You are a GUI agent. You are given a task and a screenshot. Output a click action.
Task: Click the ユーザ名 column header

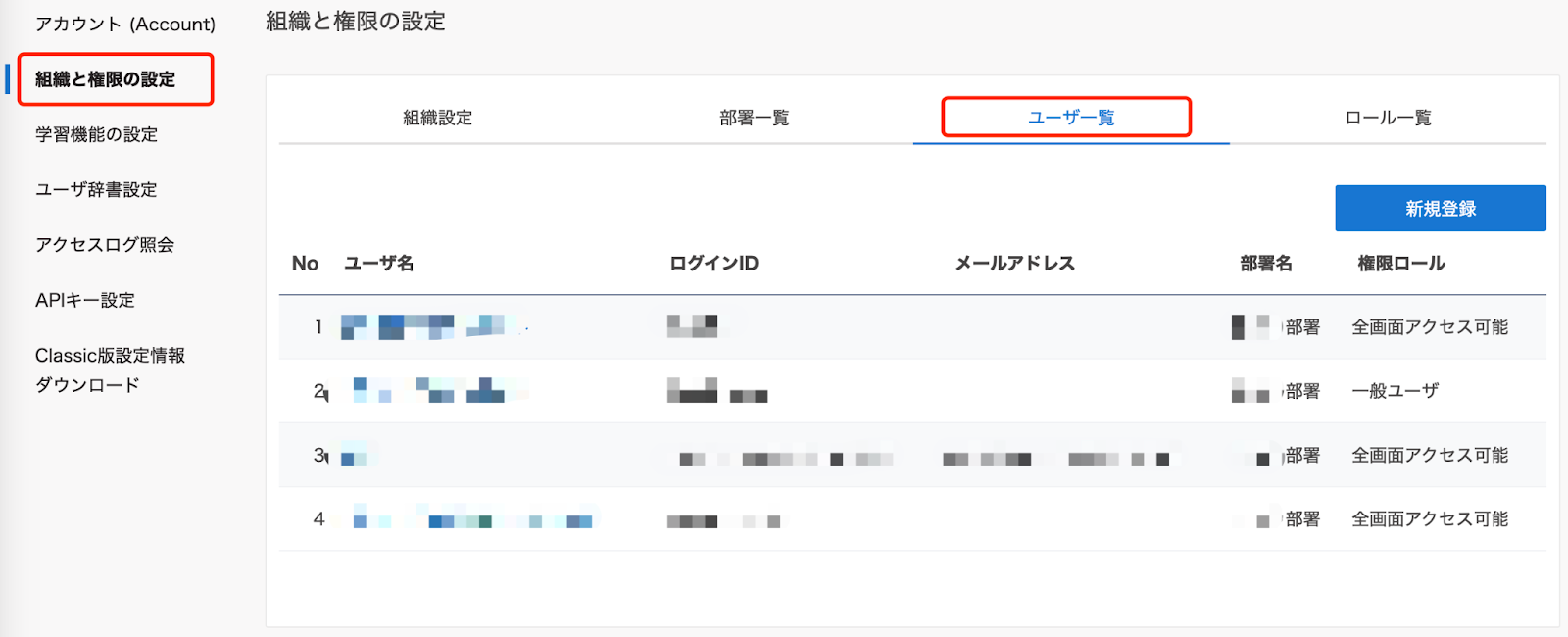coord(378,263)
